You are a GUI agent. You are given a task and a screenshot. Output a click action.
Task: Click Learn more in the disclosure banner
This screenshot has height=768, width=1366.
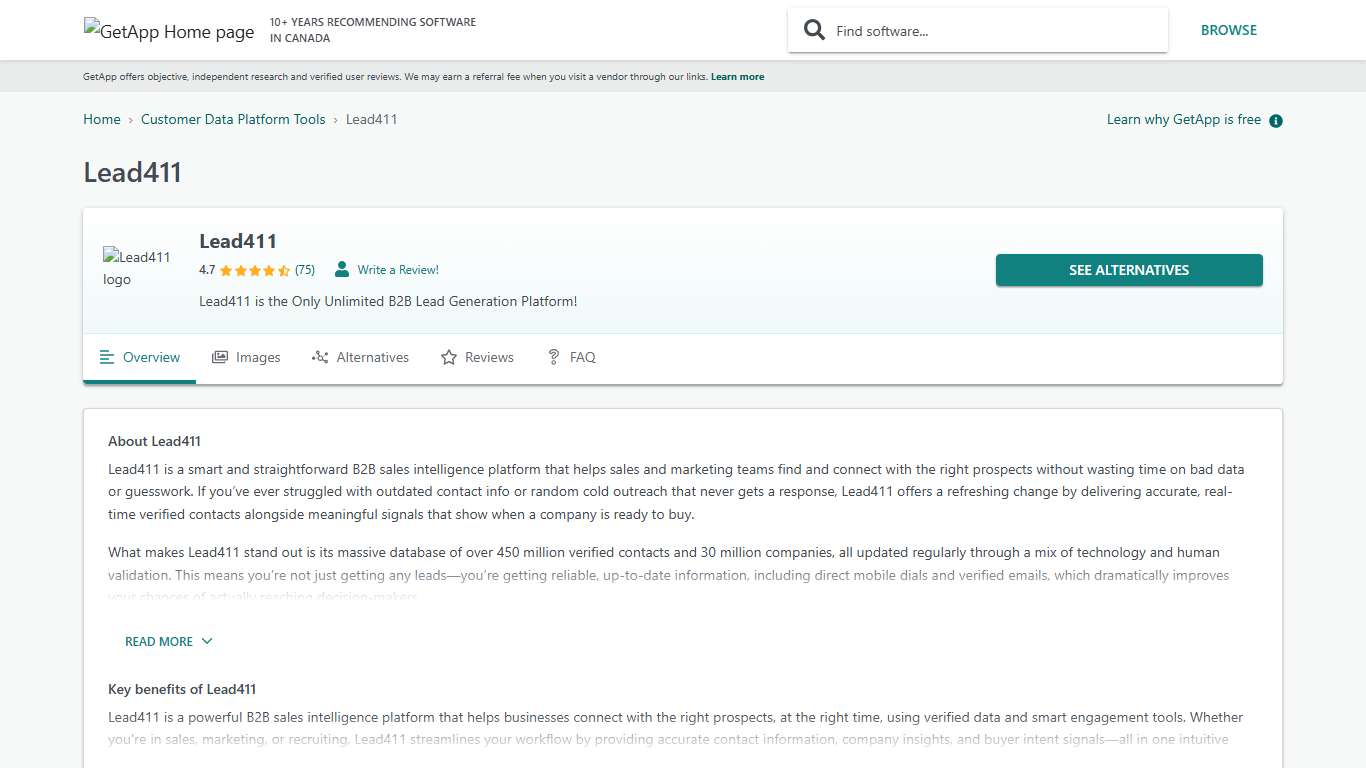(x=737, y=77)
